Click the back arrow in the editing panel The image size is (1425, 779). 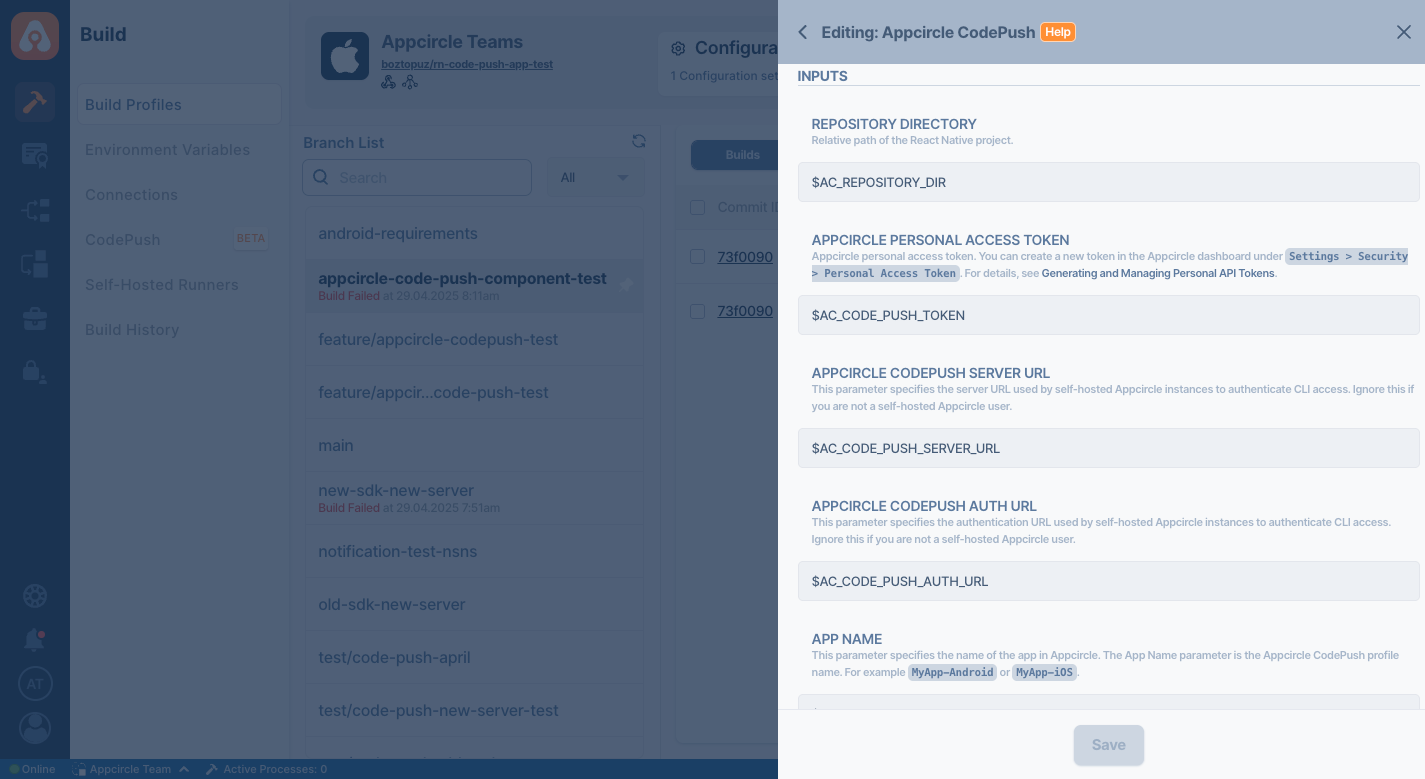(x=802, y=32)
